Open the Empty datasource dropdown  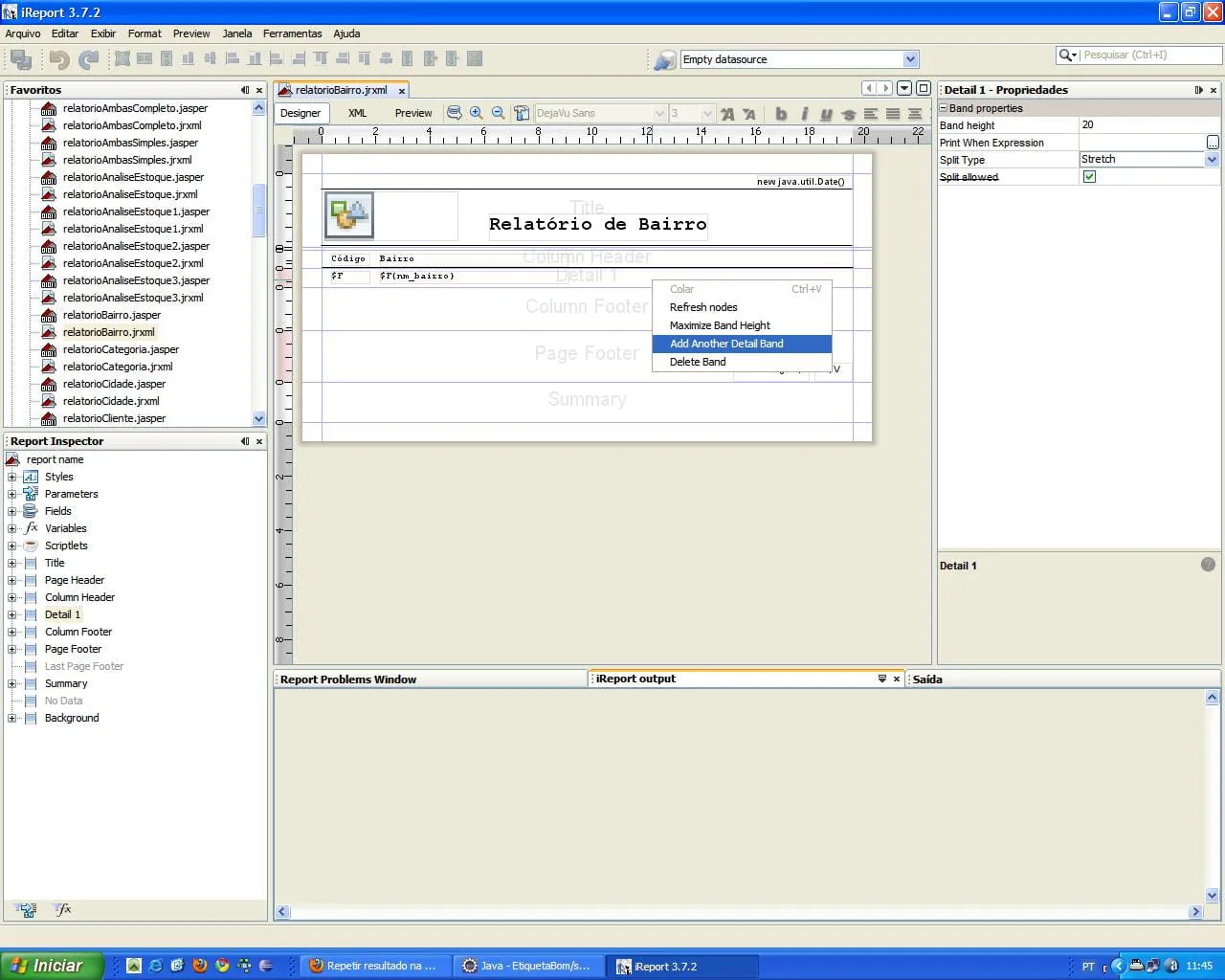910,59
